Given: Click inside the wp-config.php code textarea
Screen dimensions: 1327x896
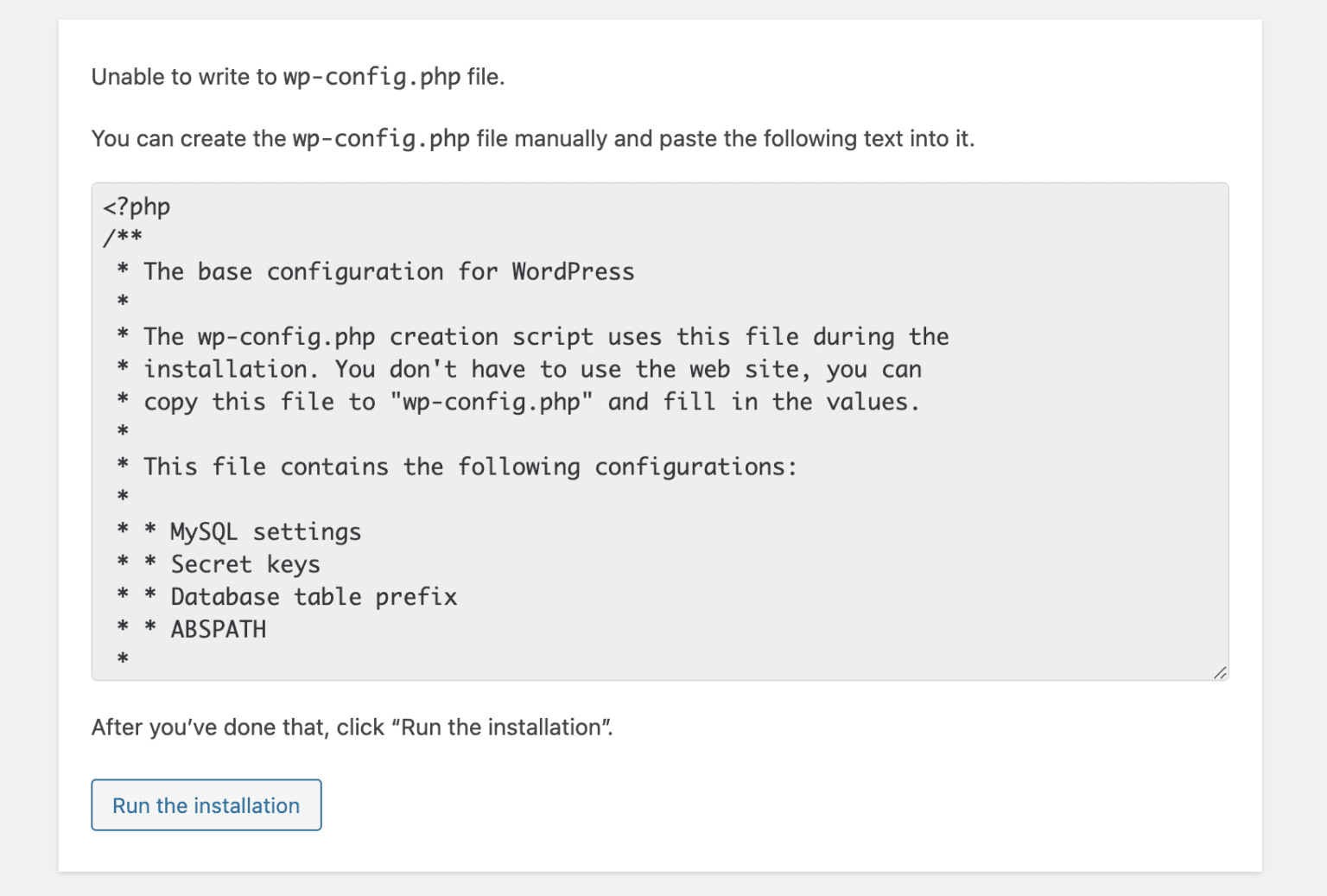Looking at the screenshot, I should 605,432.
